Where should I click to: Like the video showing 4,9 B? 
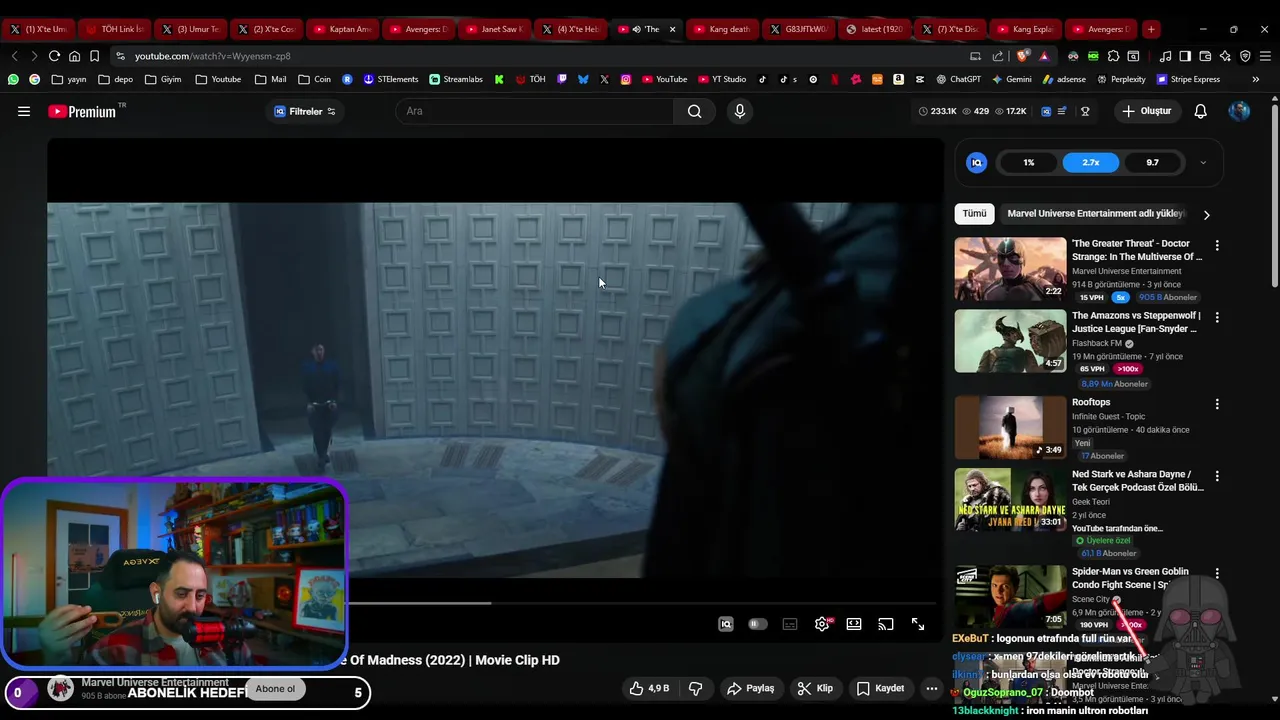tap(648, 688)
